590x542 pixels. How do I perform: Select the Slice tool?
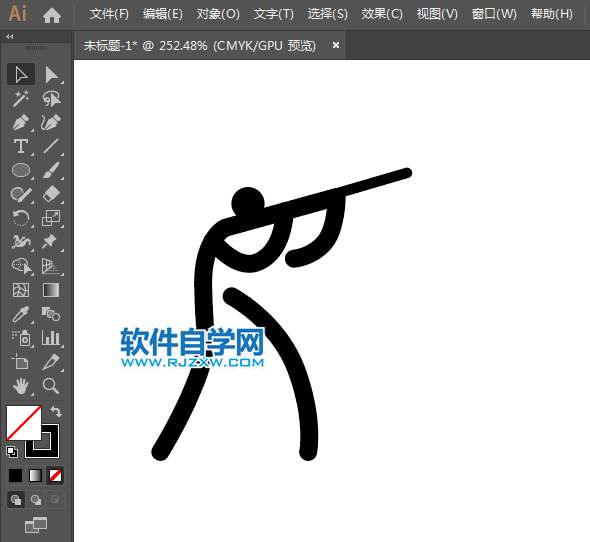point(51,362)
